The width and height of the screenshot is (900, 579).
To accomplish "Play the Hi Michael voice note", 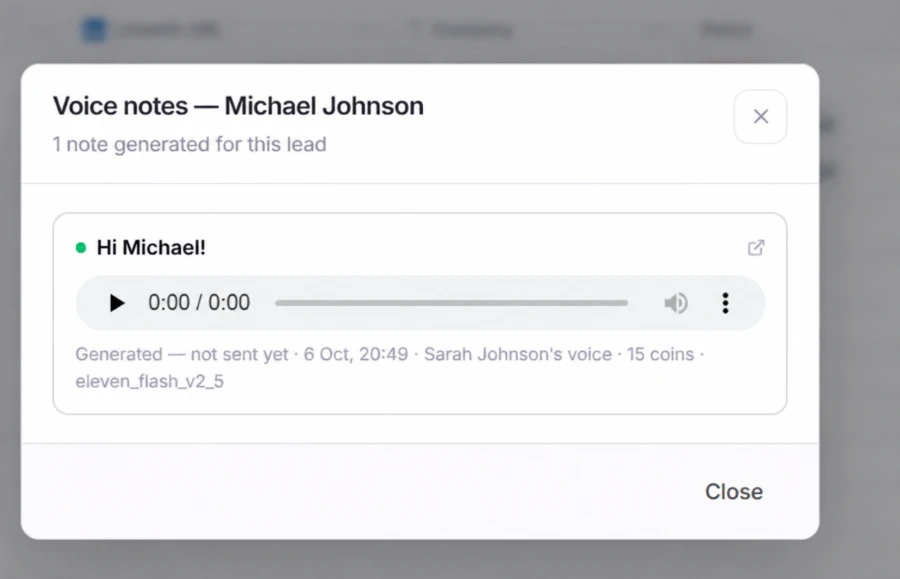I will pos(117,303).
